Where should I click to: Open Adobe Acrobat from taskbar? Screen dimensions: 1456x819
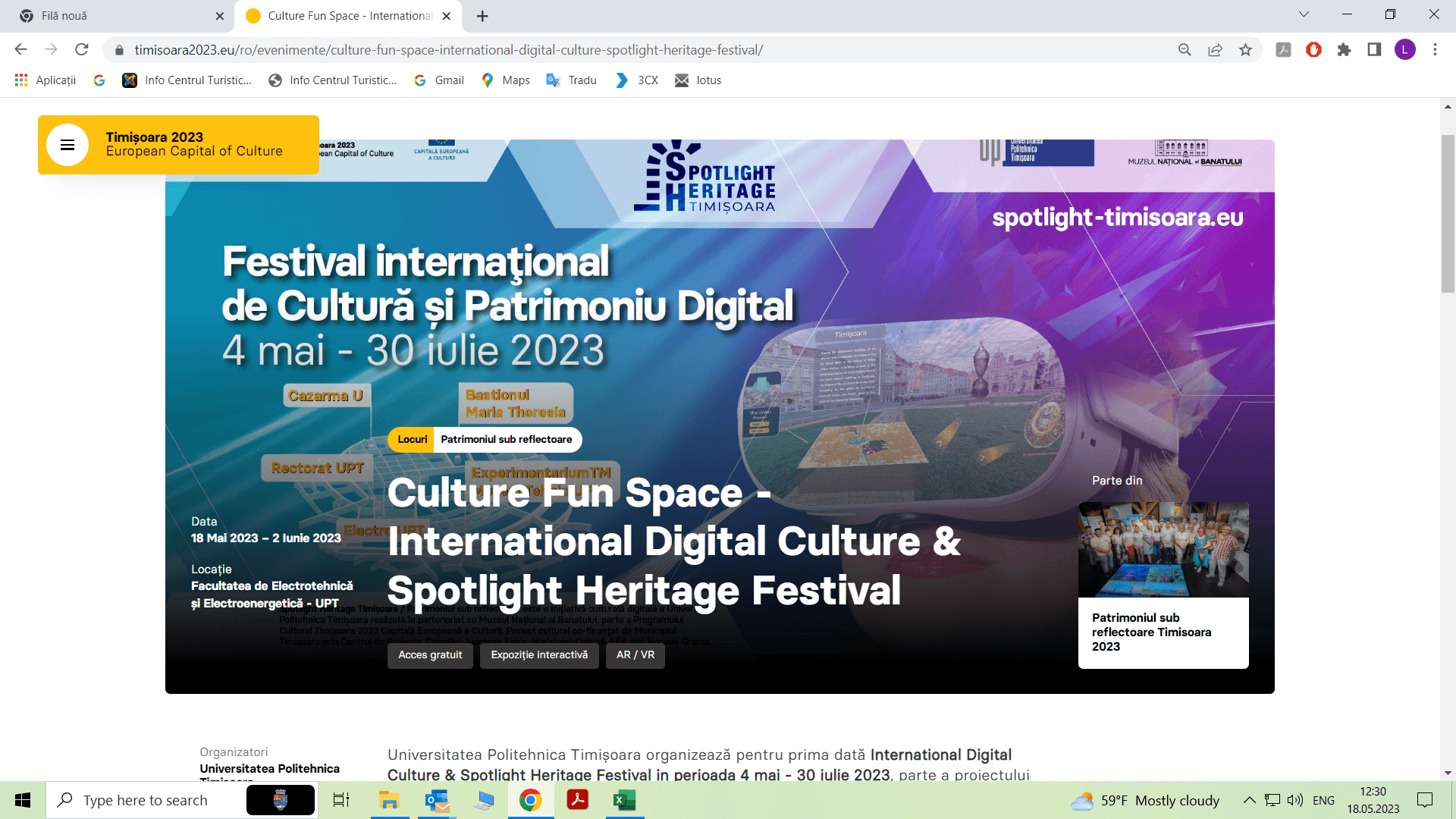(x=578, y=800)
